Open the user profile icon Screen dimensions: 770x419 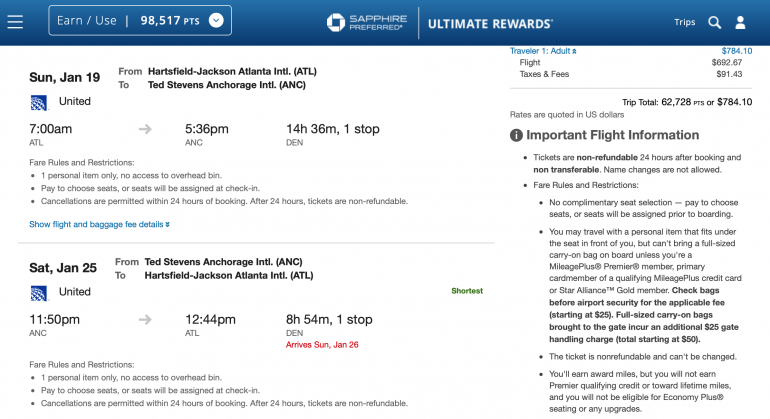(741, 21)
